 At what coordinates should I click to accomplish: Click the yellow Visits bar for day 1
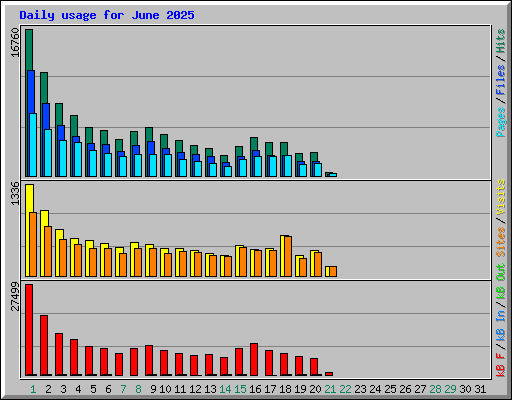pos(29,198)
